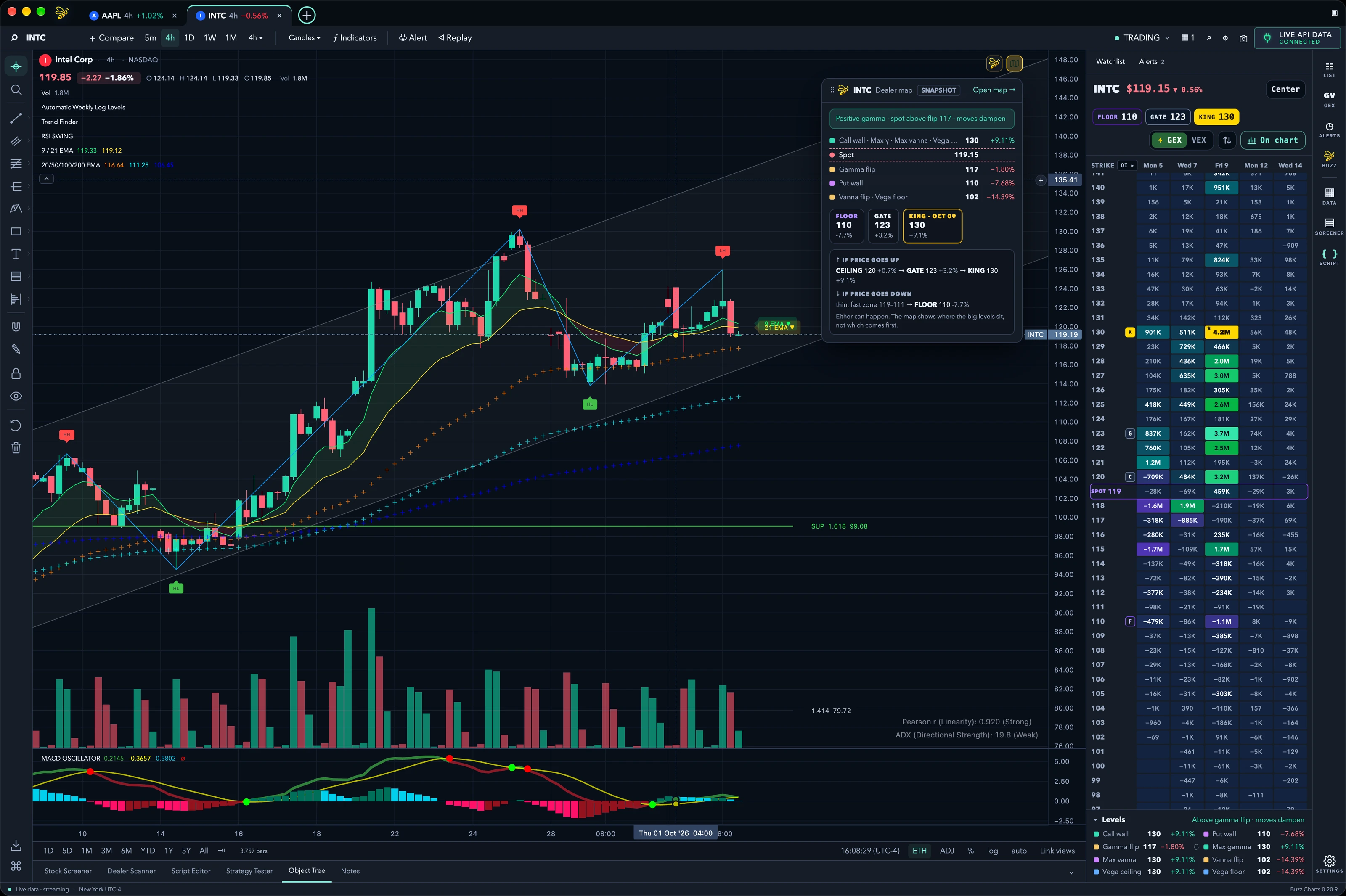The height and width of the screenshot is (896, 1346).
Task: Select the GEX exposure mode
Action: (x=1169, y=140)
